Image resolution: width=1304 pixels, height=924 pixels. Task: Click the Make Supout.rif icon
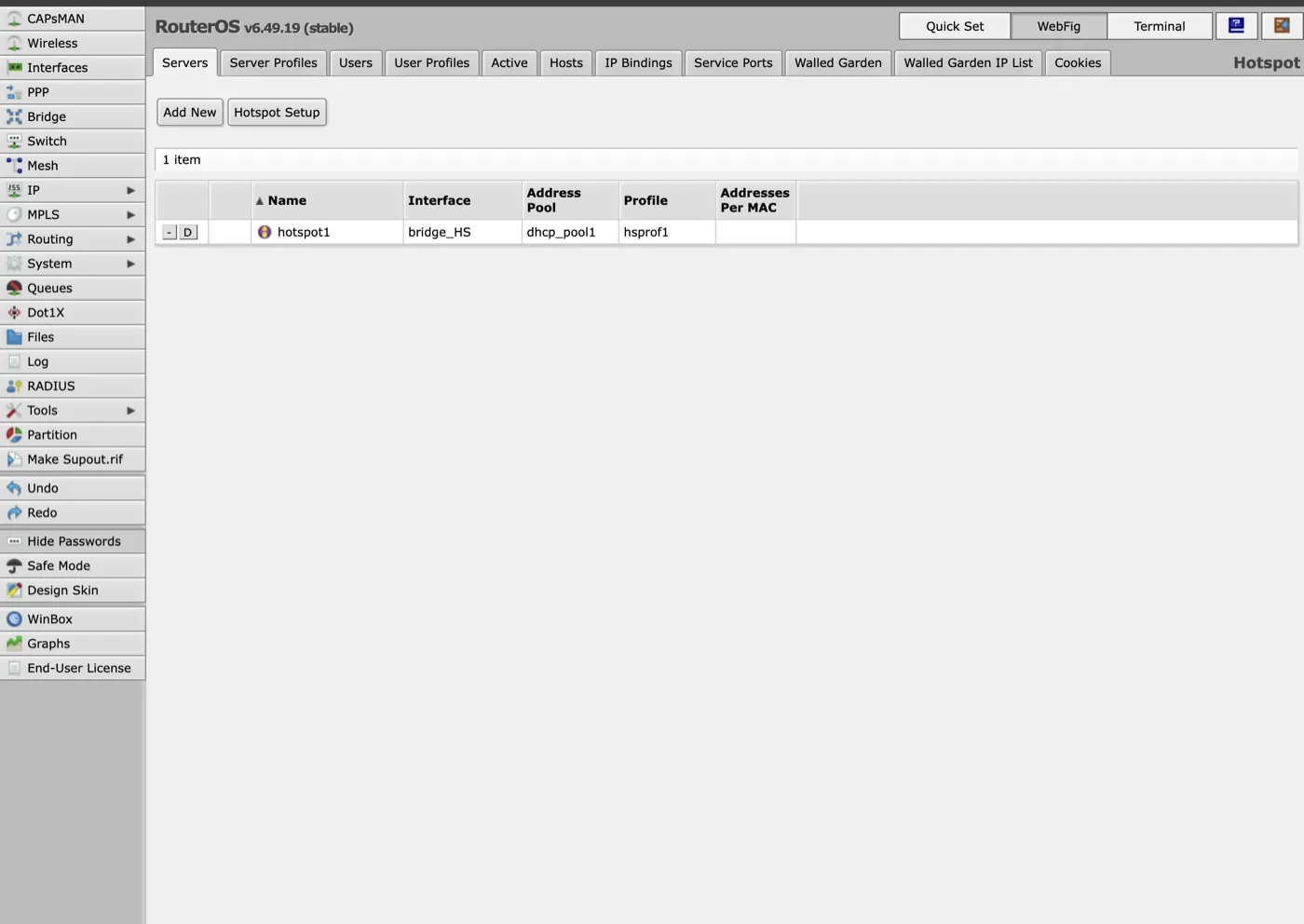coord(14,459)
